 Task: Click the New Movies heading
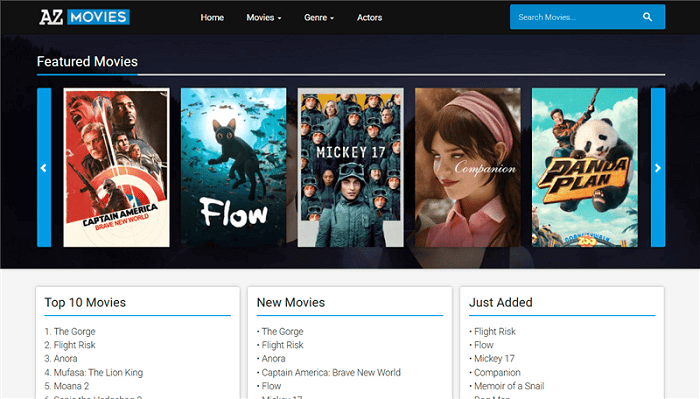(291, 303)
